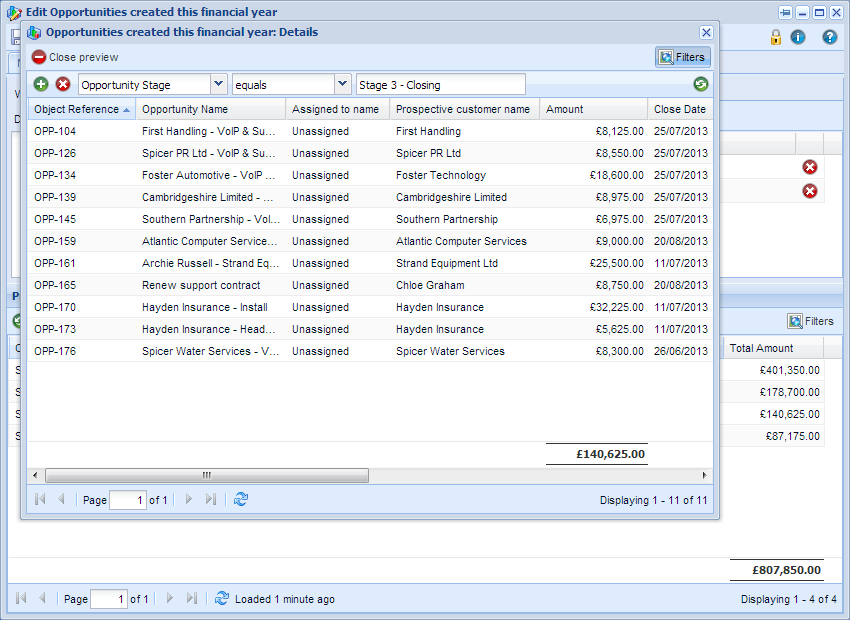Click horizontal scrollbar right arrow in Details

pyautogui.click(x=704, y=475)
